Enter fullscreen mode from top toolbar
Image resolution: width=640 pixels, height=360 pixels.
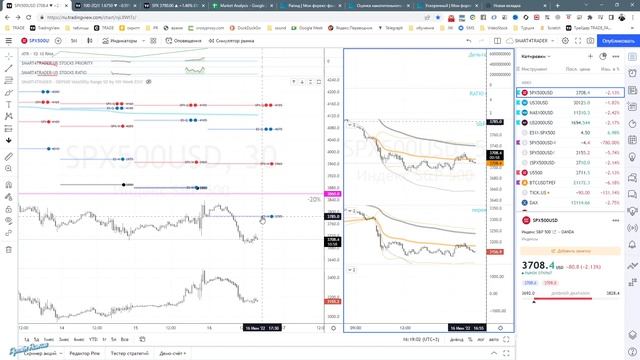click(x=578, y=41)
